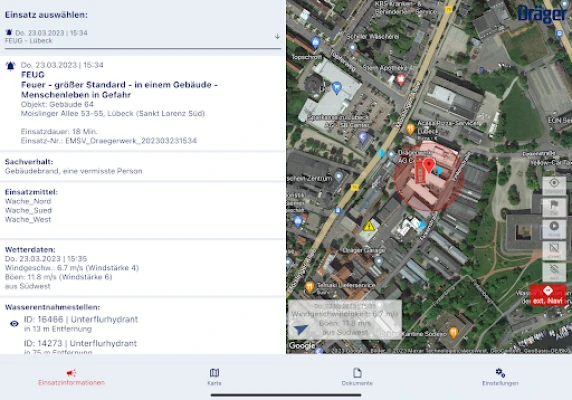
Task: Tap the alarm bell icon beside FEUG
Action: click(x=11, y=66)
